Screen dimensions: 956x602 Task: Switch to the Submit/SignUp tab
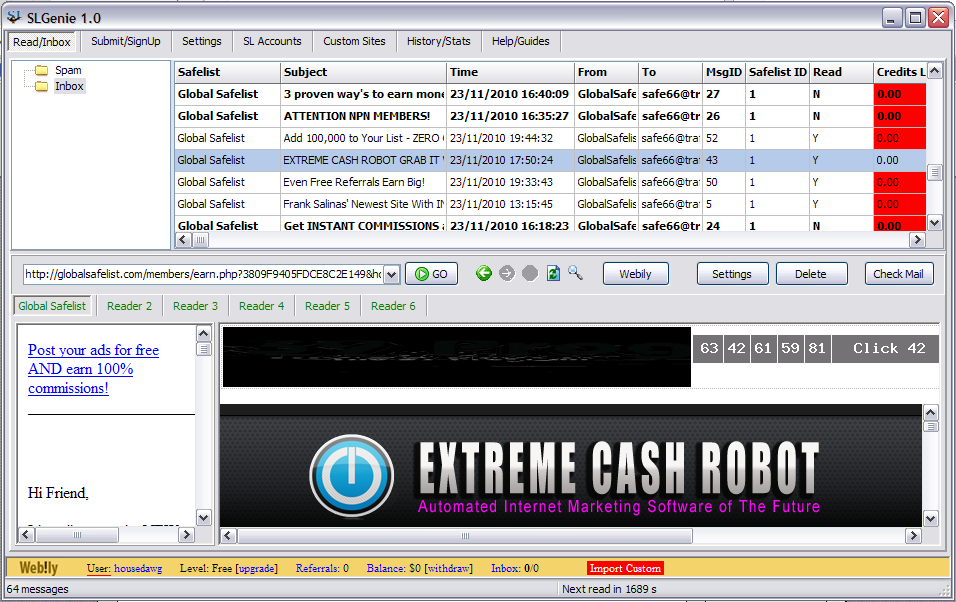point(126,41)
